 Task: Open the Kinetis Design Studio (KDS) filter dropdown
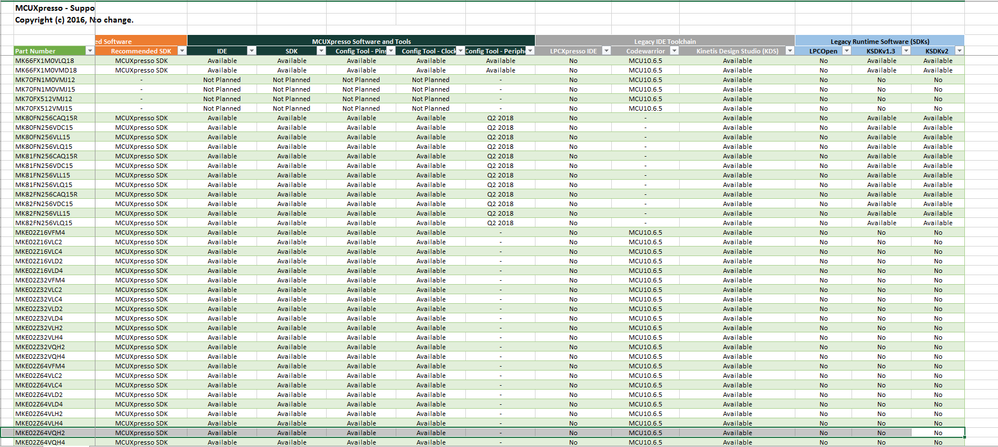click(x=789, y=51)
